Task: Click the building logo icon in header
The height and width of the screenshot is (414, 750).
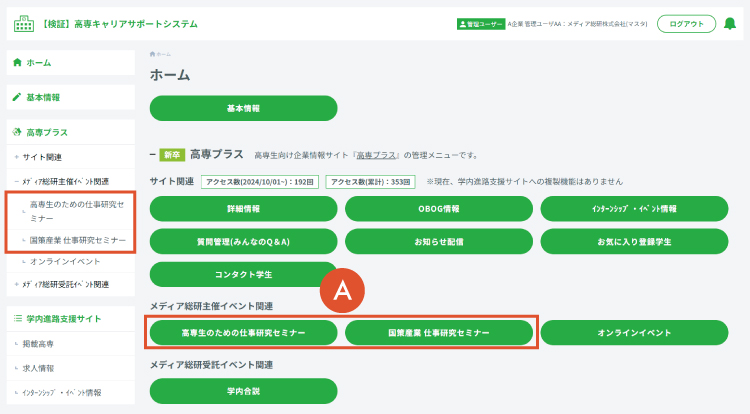Action: pyautogui.click(x=23, y=23)
